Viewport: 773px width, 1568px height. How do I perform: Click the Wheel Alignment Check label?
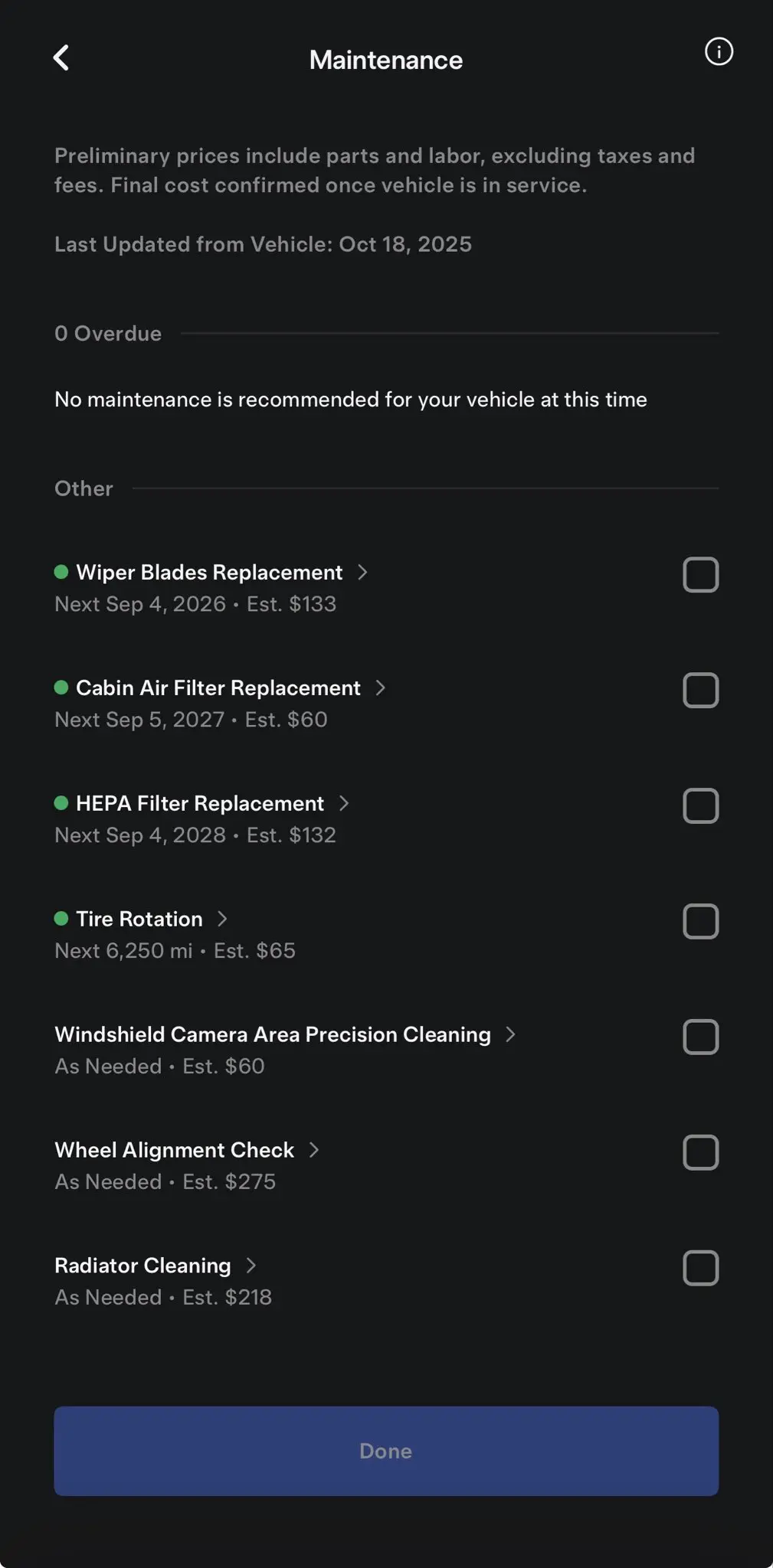pyautogui.click(x=174, y=1150)
